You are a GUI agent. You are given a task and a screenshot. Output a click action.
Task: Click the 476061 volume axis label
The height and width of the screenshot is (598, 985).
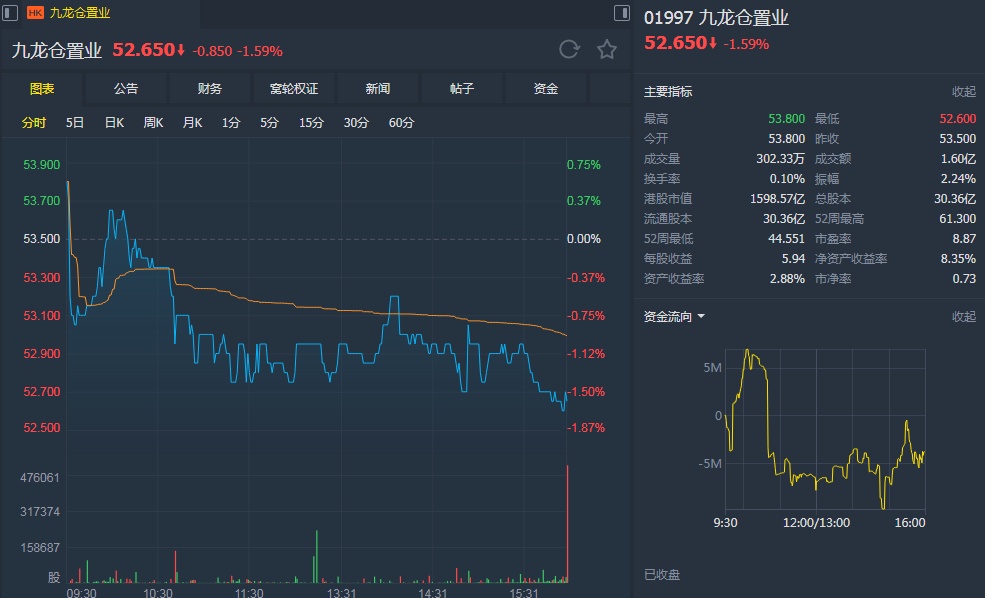point(40,478)
